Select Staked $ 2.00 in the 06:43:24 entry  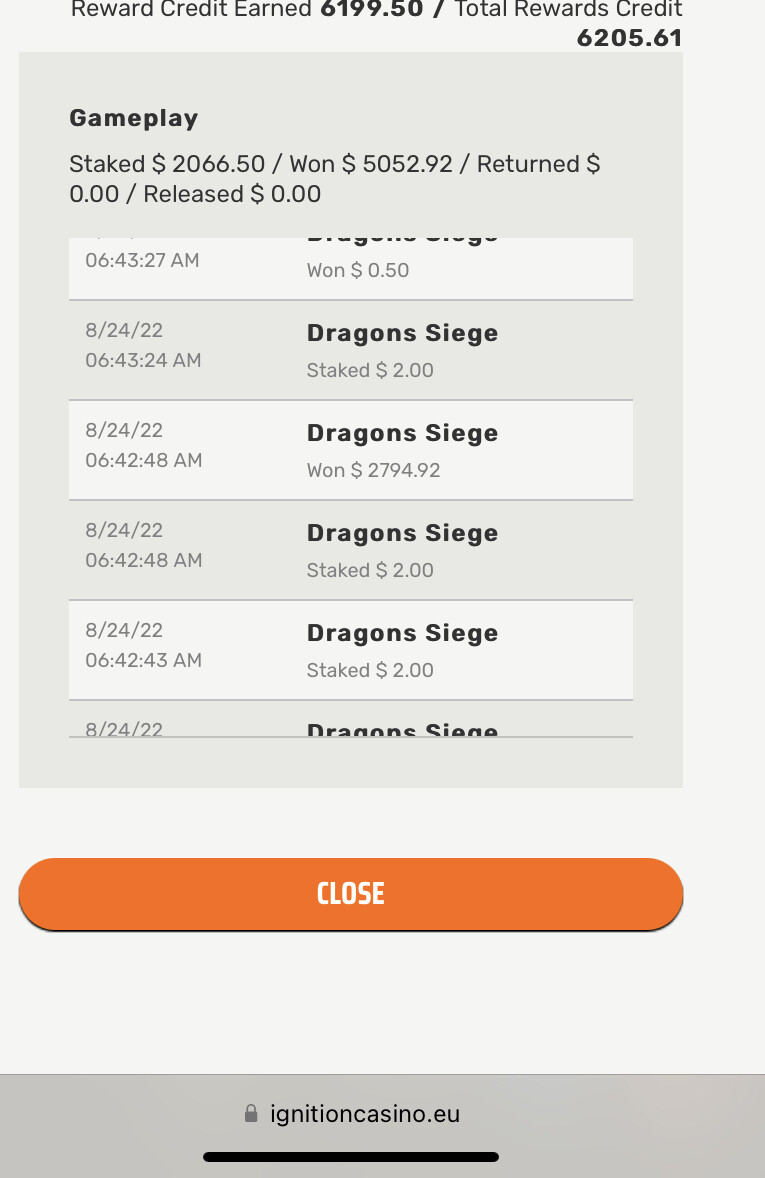pyautogui.click(x=370, y=370)
